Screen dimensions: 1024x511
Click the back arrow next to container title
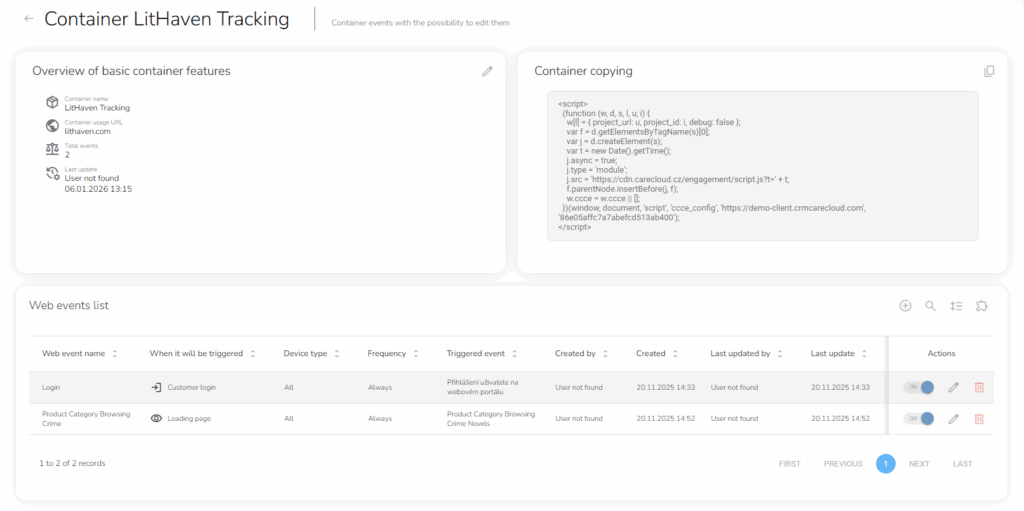[x=28, y=19]
